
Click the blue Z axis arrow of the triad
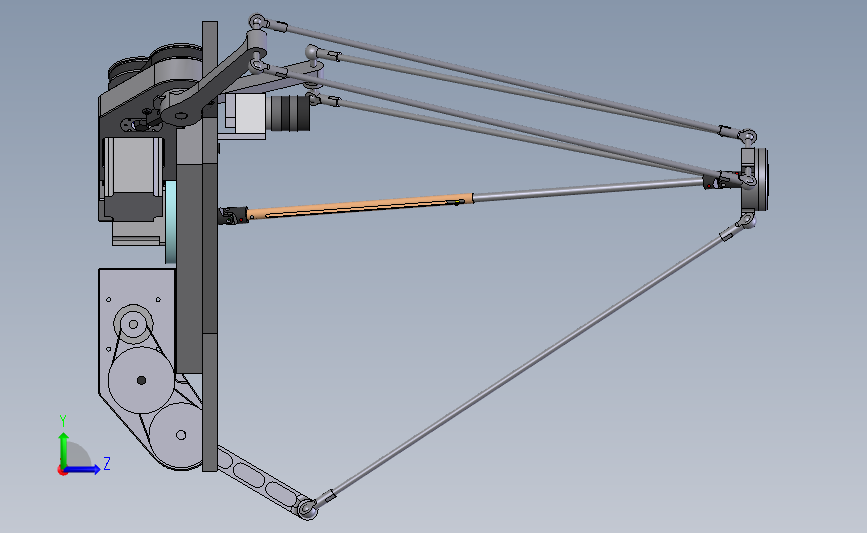[x=83, y=469]
